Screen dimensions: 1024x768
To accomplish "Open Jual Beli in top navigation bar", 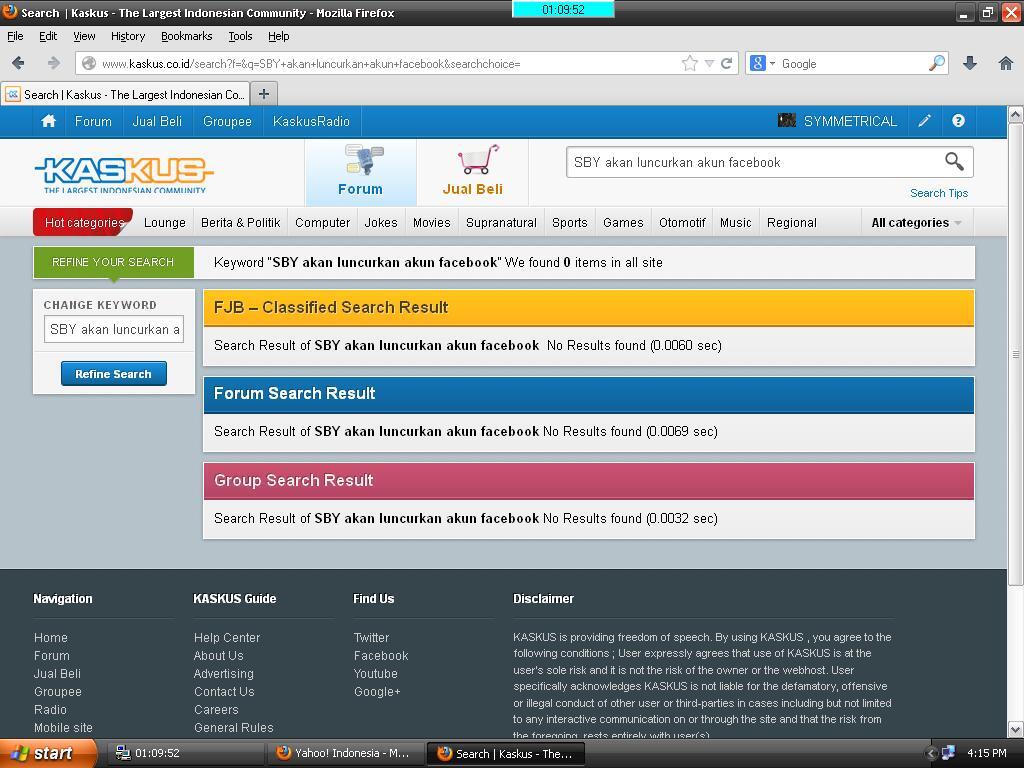I will pos(157,121).
